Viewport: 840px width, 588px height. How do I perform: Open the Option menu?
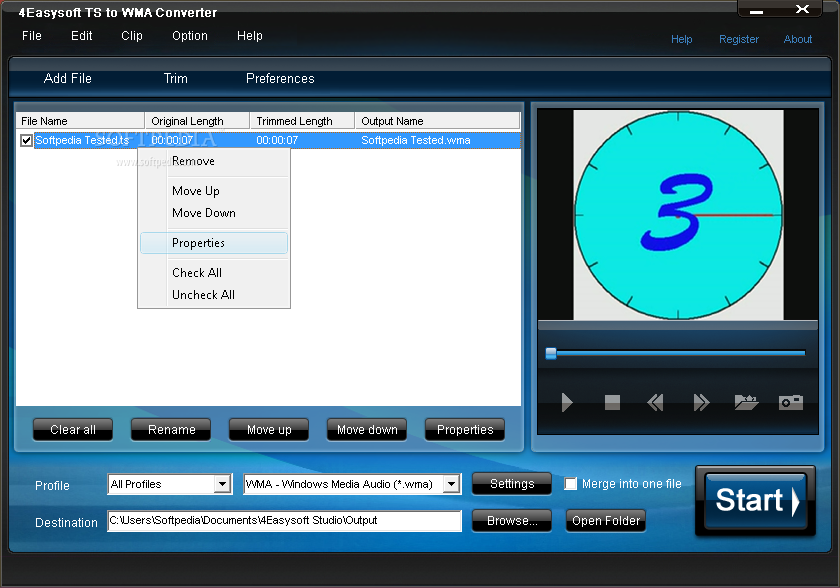coord(190,36)
